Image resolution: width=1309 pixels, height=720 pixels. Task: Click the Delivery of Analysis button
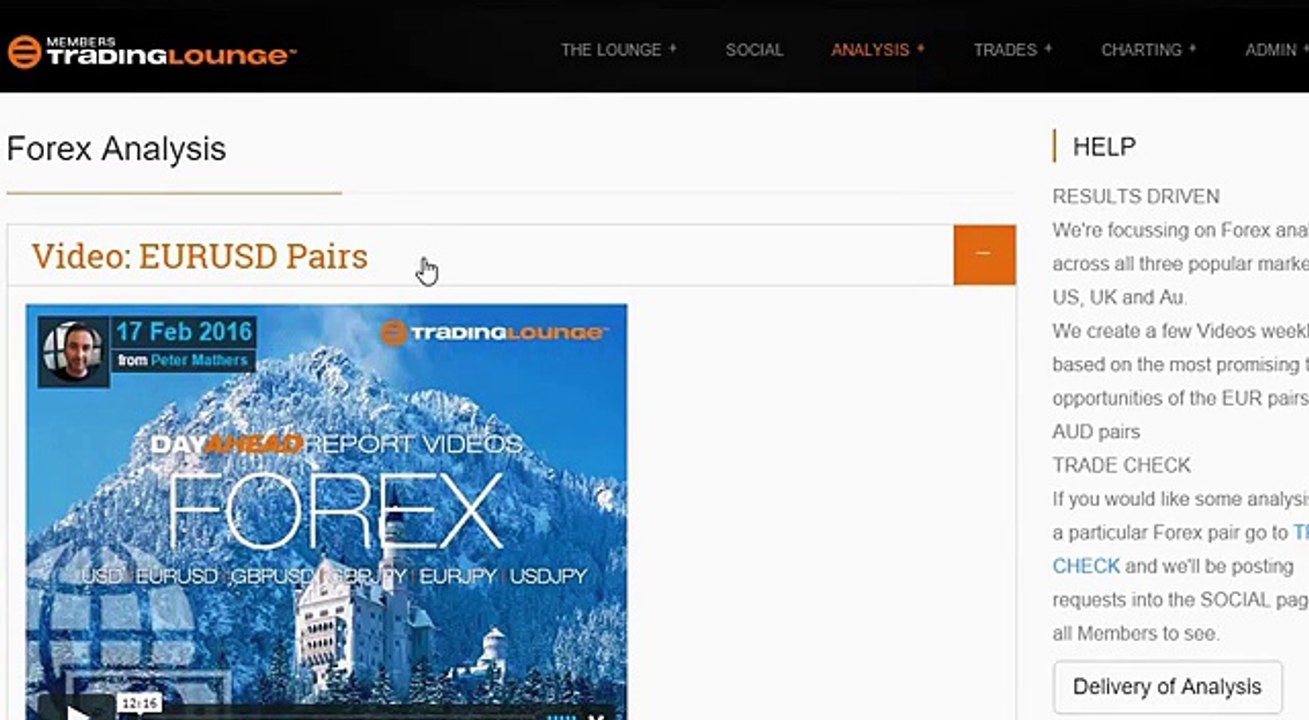click(x=1167, y=687)
